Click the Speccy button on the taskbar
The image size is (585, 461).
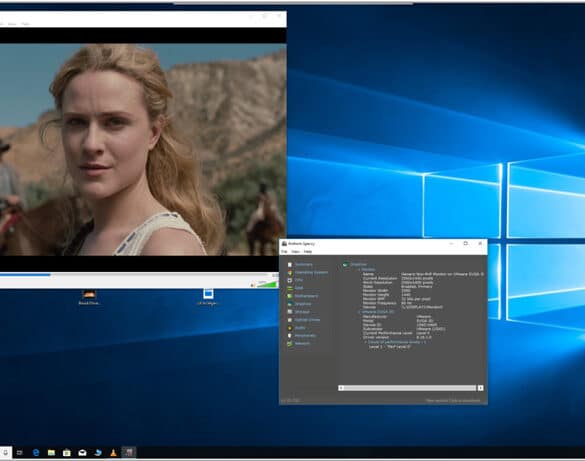(129, 452)
